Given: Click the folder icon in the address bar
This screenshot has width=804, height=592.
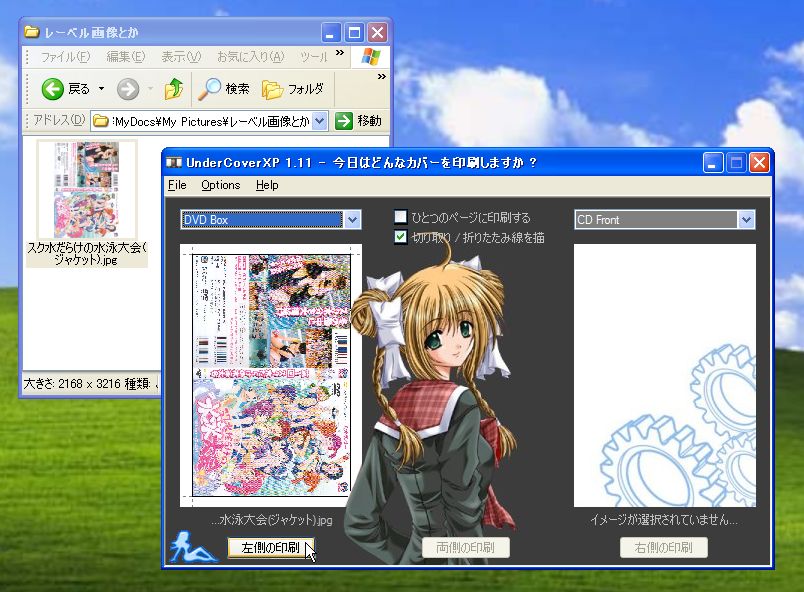Looking at the screenshot, I should click(100, 121).
